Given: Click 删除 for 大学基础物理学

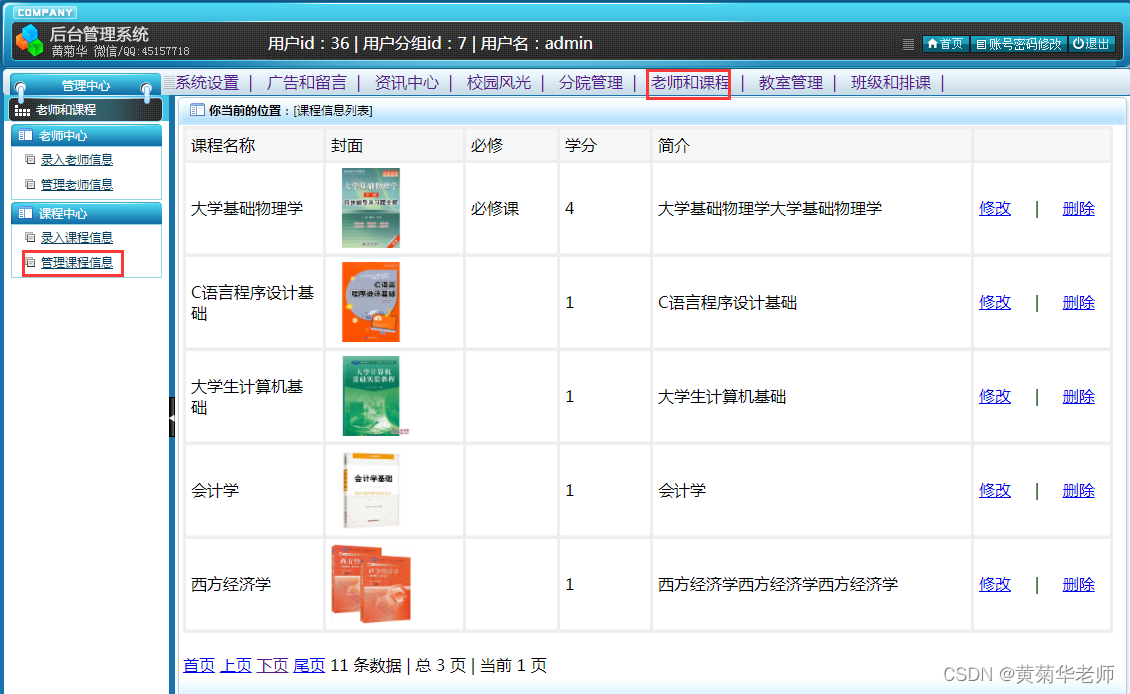Looking at the screenshot, I should 1078,208.
